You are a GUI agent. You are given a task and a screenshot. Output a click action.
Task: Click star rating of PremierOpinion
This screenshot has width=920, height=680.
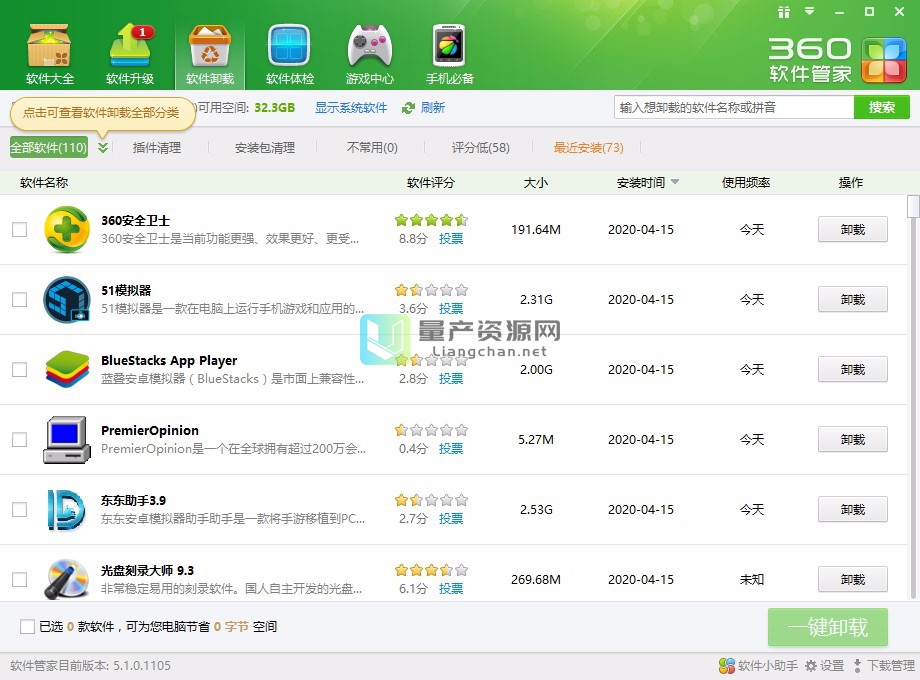431,430
